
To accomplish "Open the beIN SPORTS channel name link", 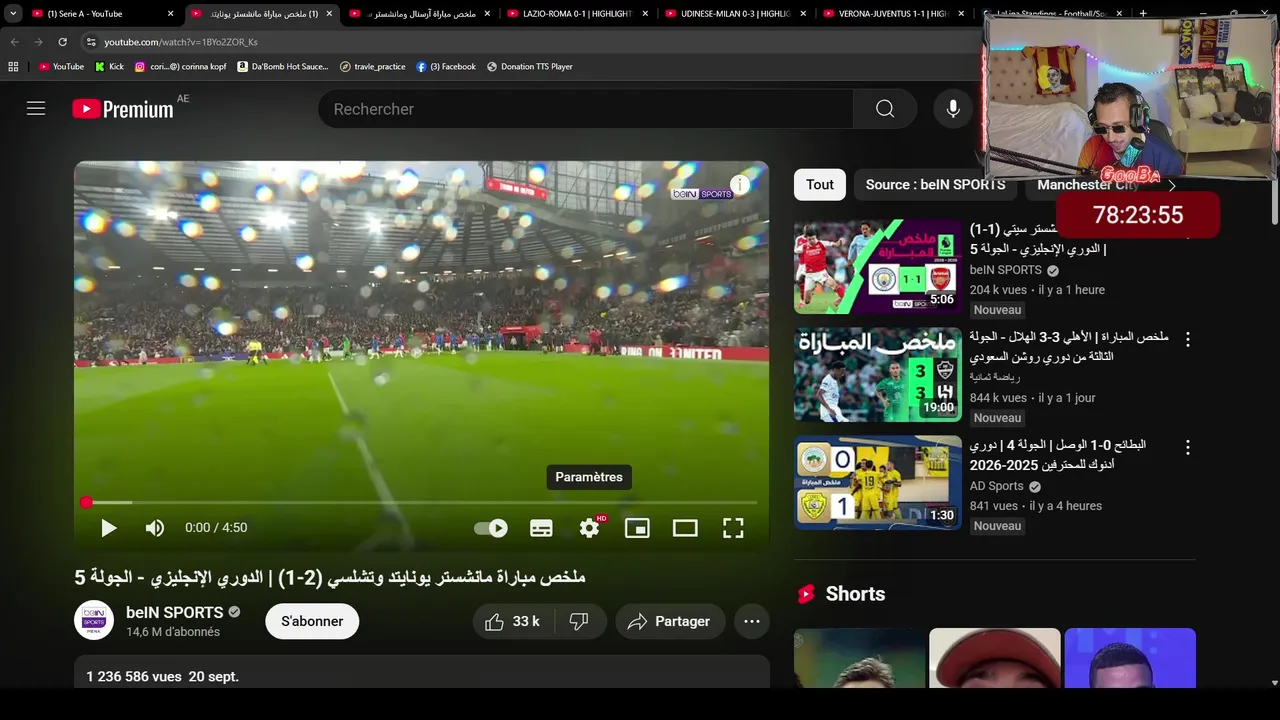I will 174,612.
